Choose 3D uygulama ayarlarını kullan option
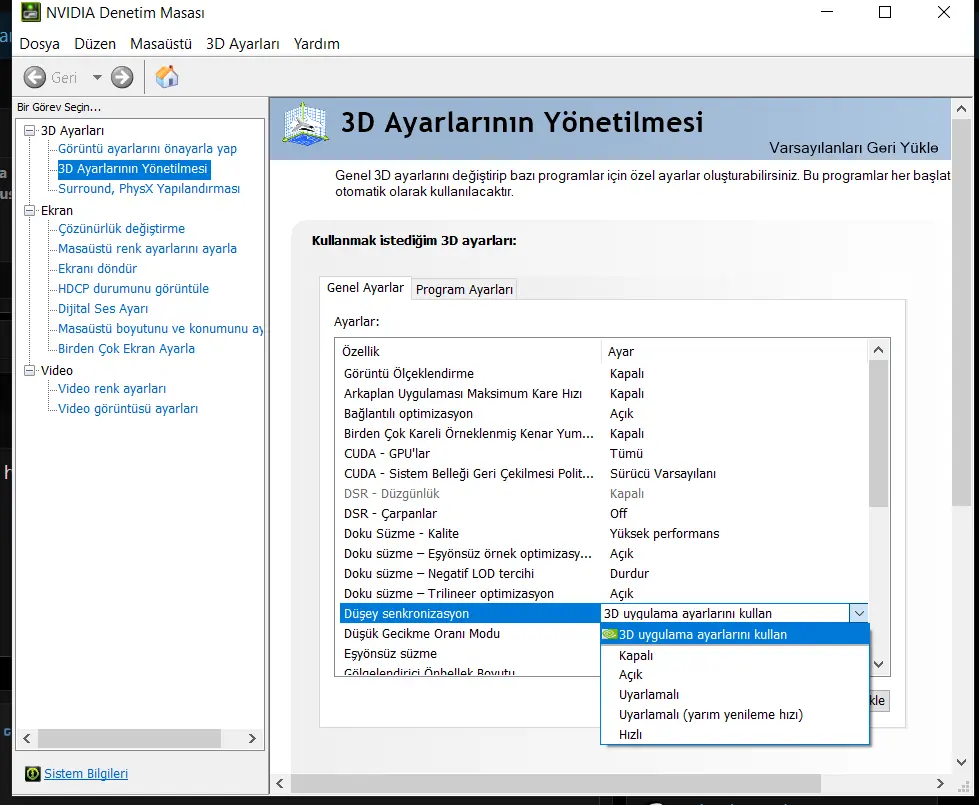 (735, 635)
